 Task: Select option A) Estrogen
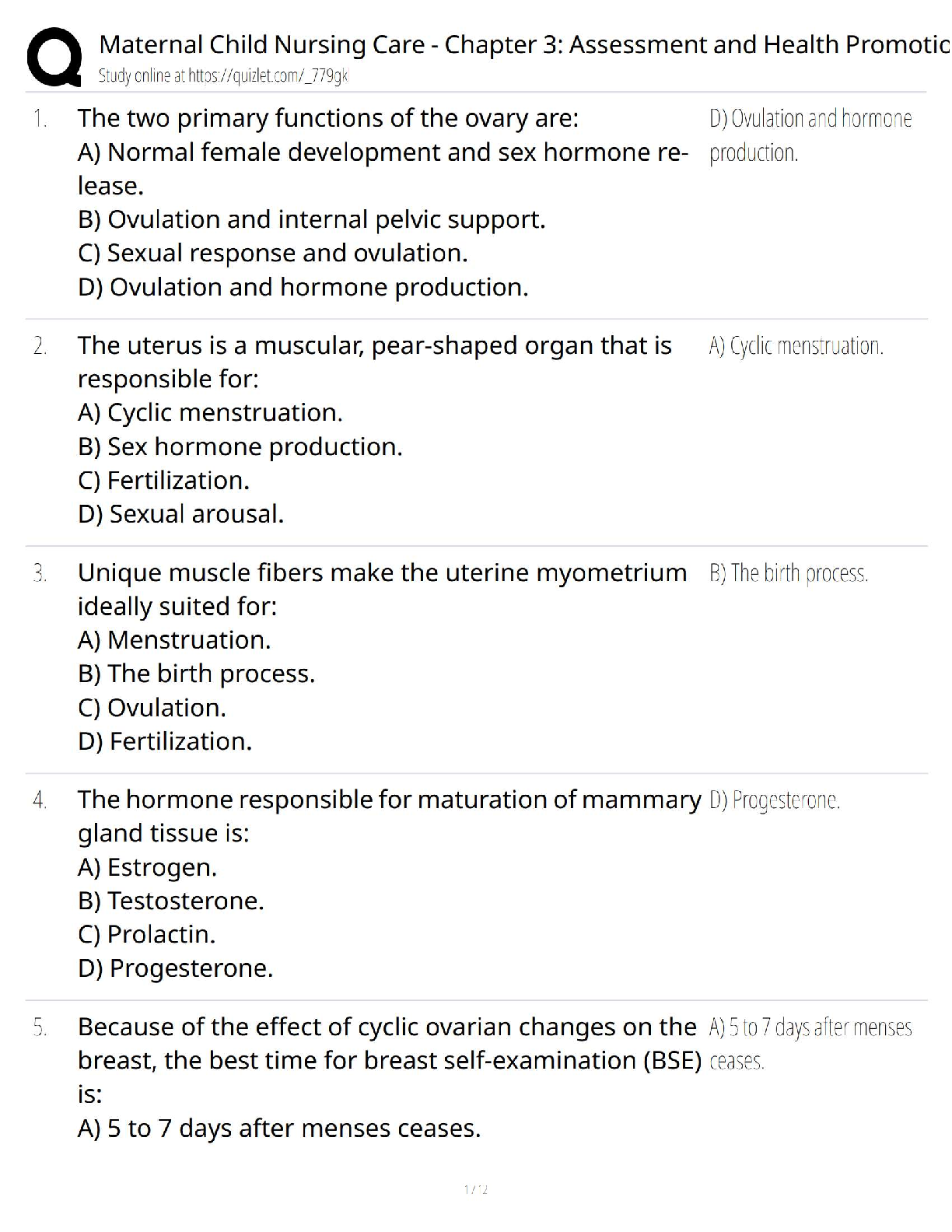coord(147,867)
